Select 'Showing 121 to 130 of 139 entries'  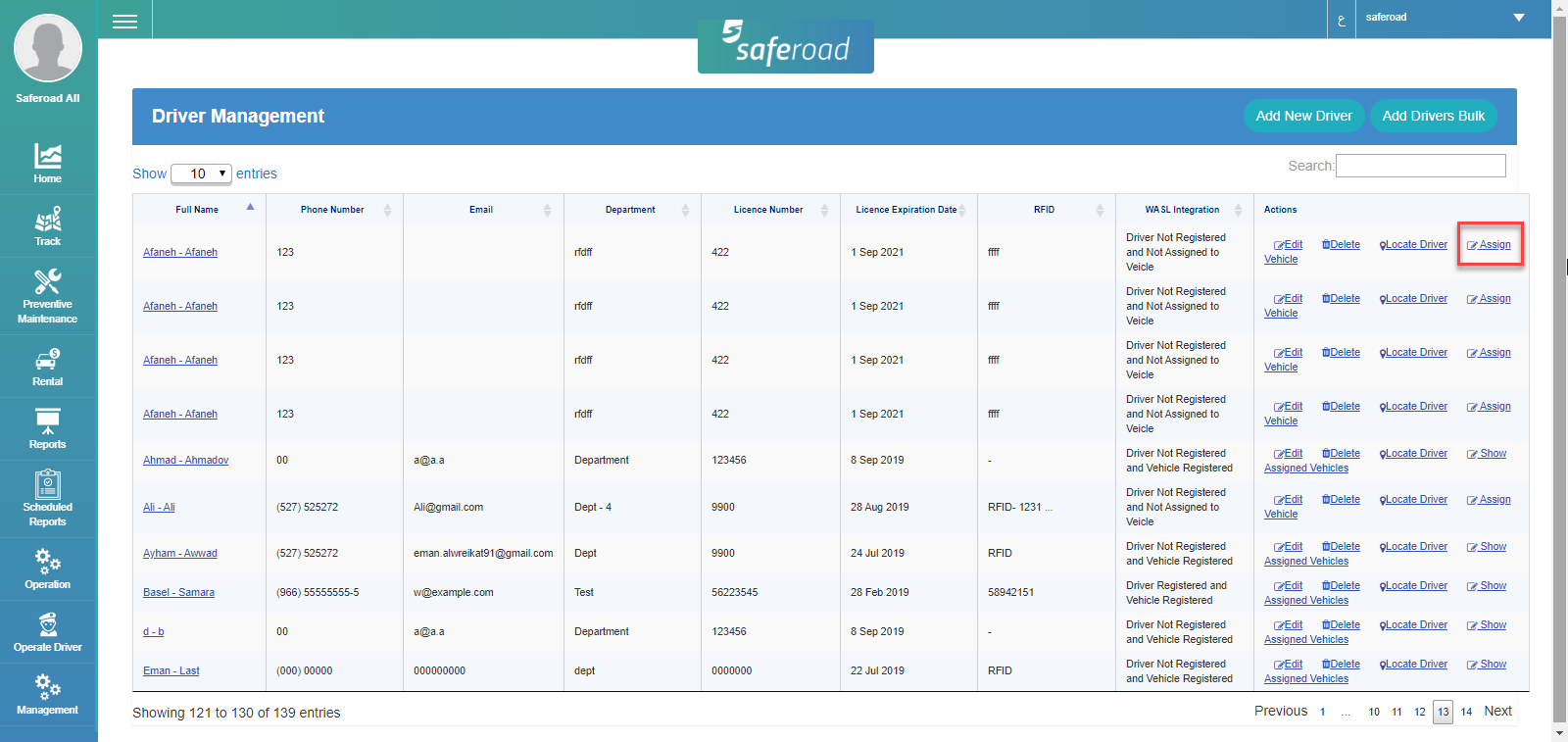pyautogui.click(x=236, y=713)
